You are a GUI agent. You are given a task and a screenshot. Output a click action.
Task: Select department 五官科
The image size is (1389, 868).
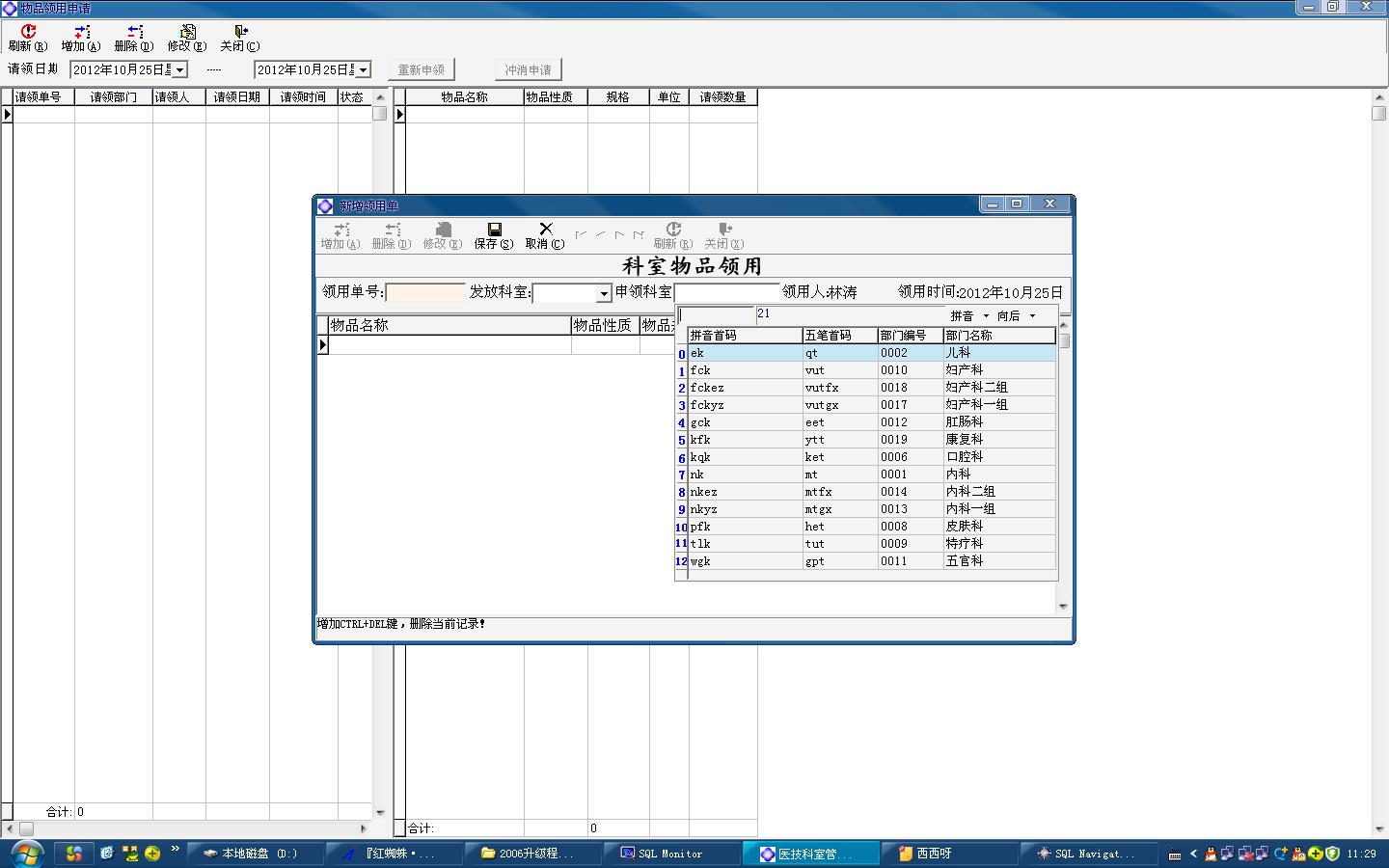[x=872, y=561]
